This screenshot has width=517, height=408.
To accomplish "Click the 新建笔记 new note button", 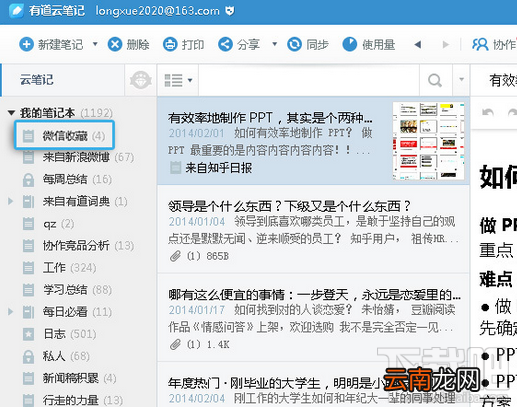I will point(51,44).
